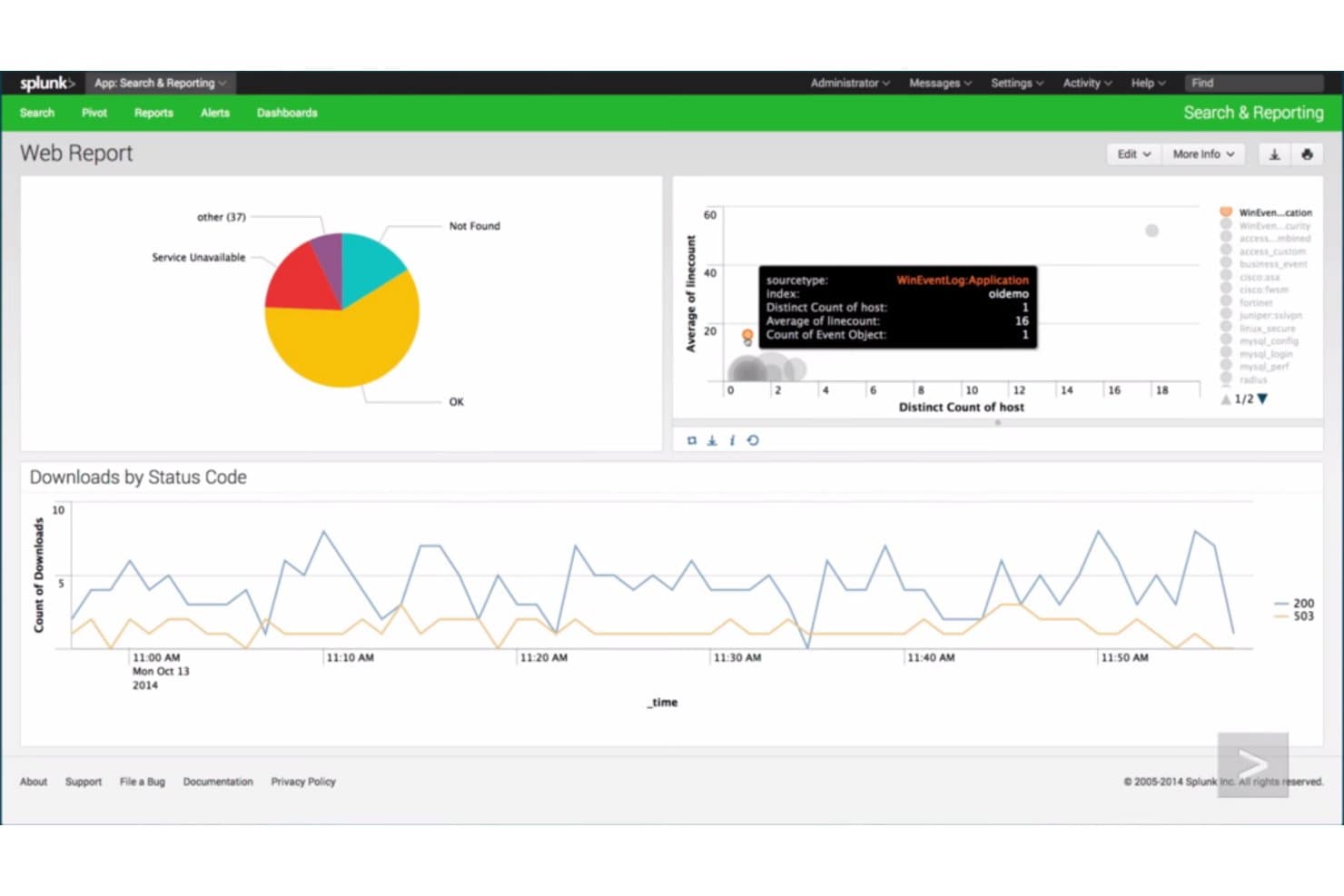1344x896 pixels.
Task: Click the bubble chart panel export icon
Action: (712, 440)
